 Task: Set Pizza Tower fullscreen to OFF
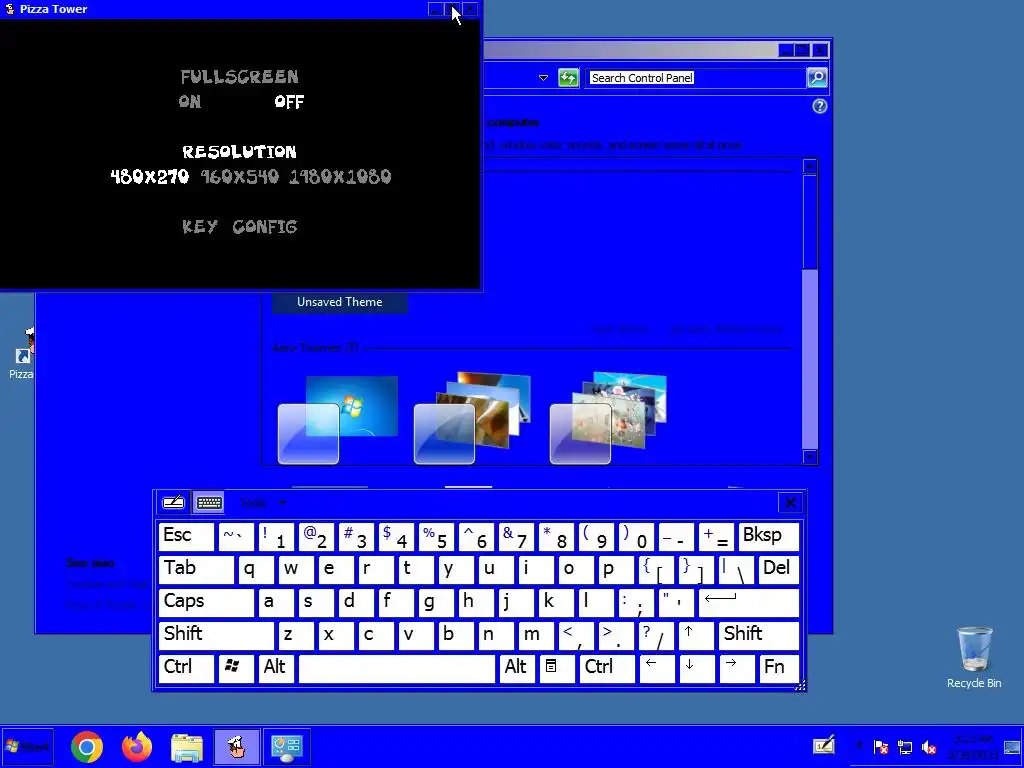pos(289,102)
